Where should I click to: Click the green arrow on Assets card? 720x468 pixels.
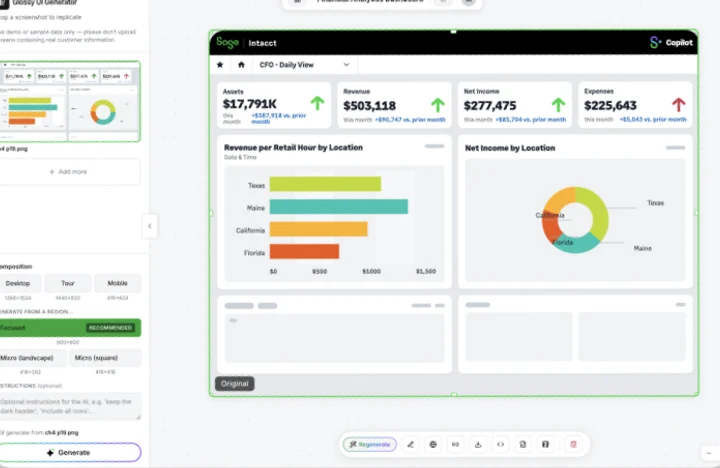coord(317,103)
